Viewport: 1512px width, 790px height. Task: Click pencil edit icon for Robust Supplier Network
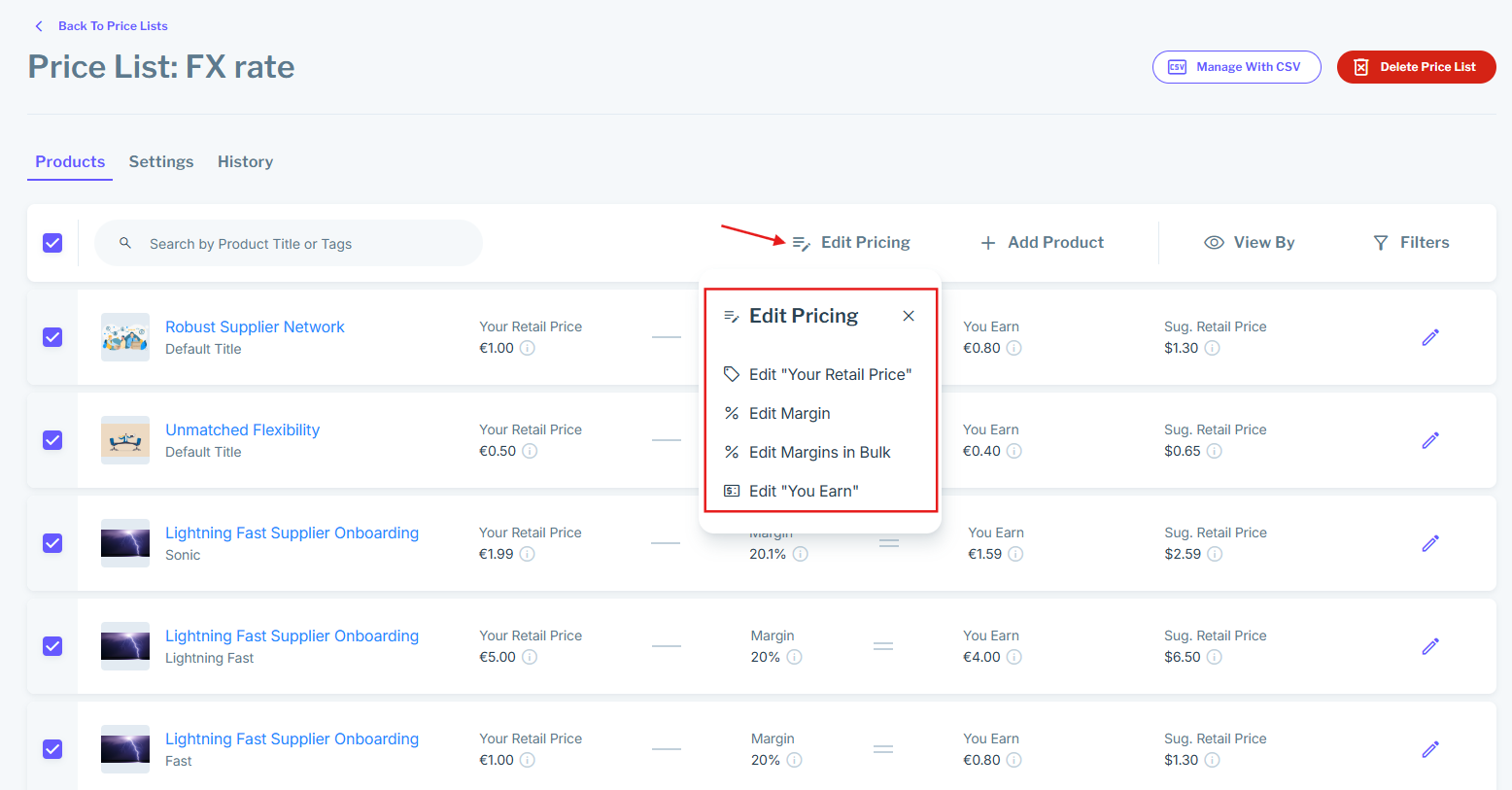(1430, 337)
